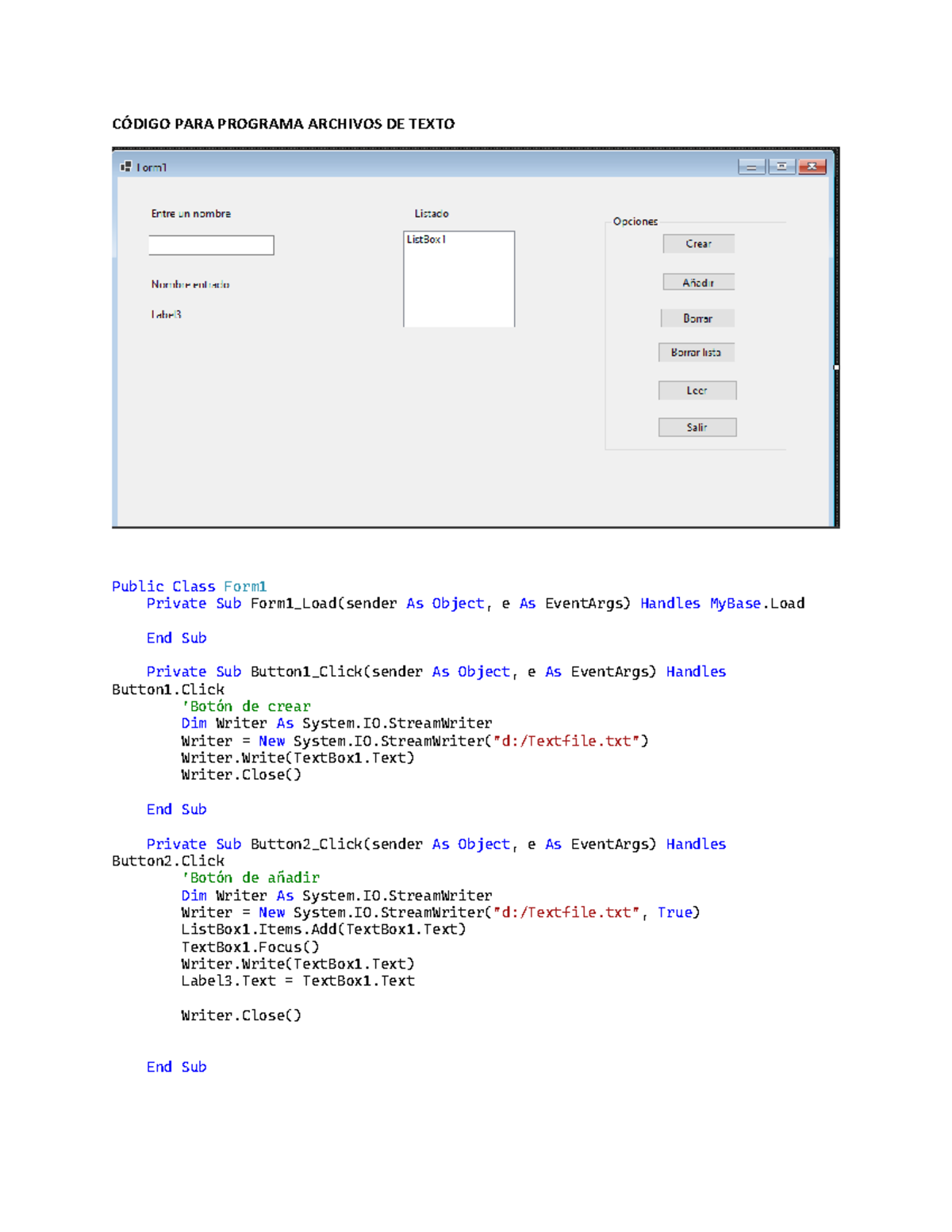952x1232 pixels.
Task: Click the Borrar button
Action: coord(697,318)
